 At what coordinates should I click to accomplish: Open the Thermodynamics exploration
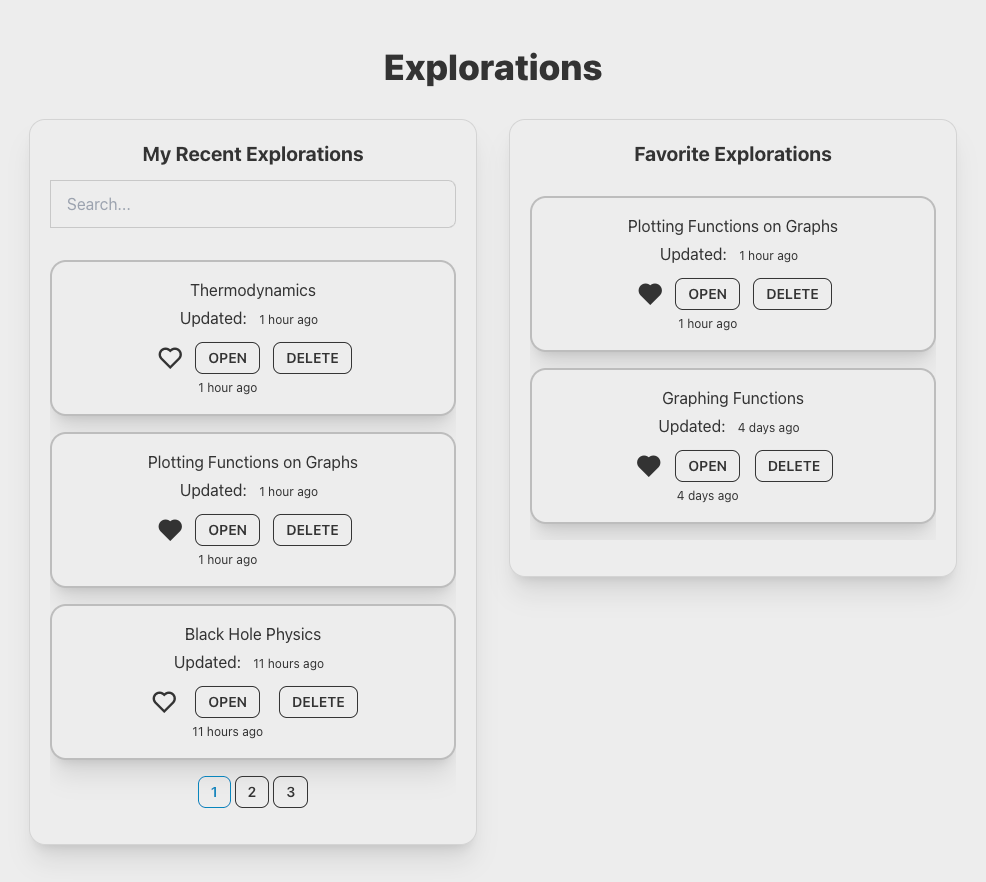pyautogui.click(x=227, y=358)
